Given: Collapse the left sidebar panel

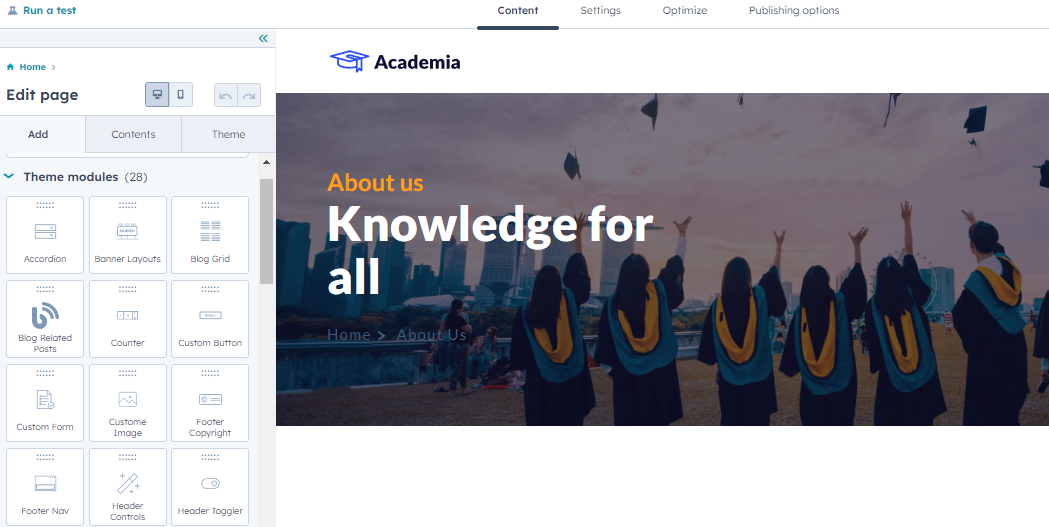Looking at the screenshot, I should pyautogui.click(x=263, y=39).
